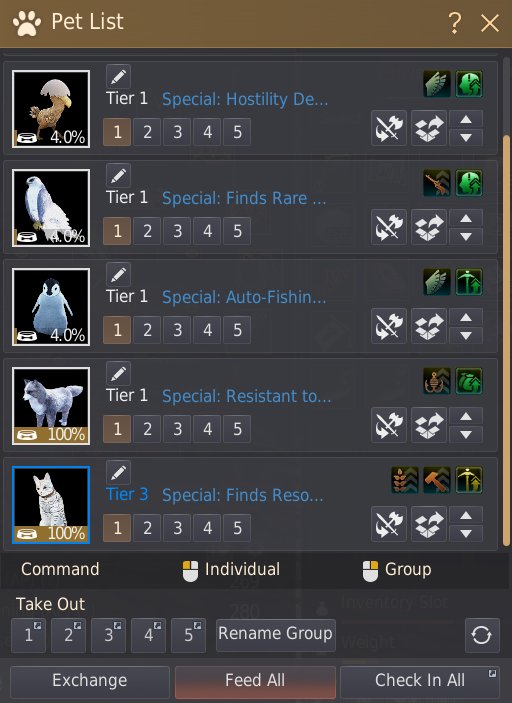Toggle group 3 for the chick pet
This screenshot has height=703, width=512.
[x=178, y=132]
